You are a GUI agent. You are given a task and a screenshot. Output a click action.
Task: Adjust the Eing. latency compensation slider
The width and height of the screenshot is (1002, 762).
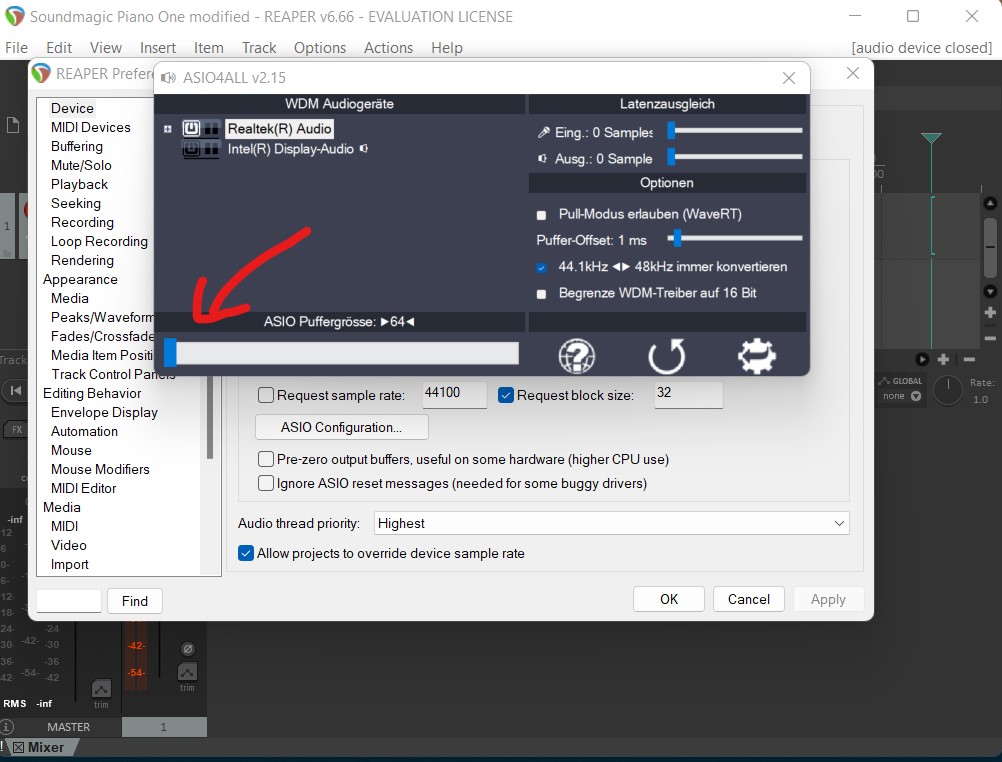point(735,130)
